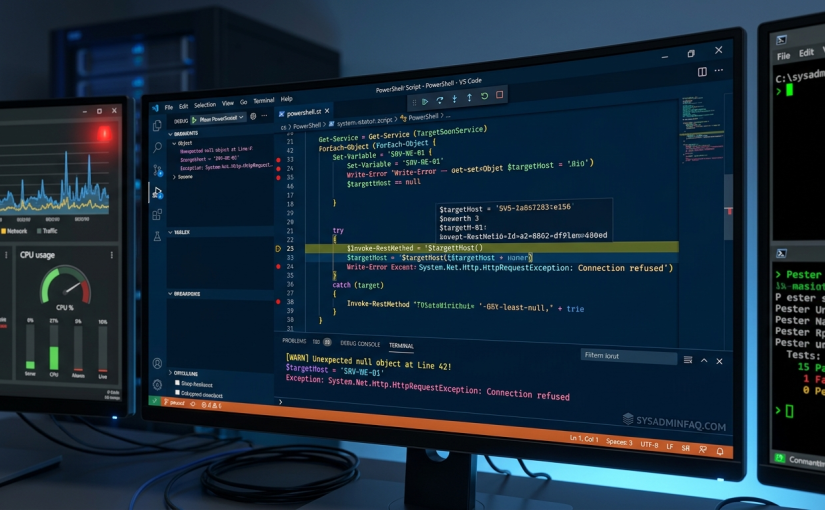The height and width of the screenshot is (510, 825).
Task: Step over in the debug toolbar
Action: coord(440,100)
